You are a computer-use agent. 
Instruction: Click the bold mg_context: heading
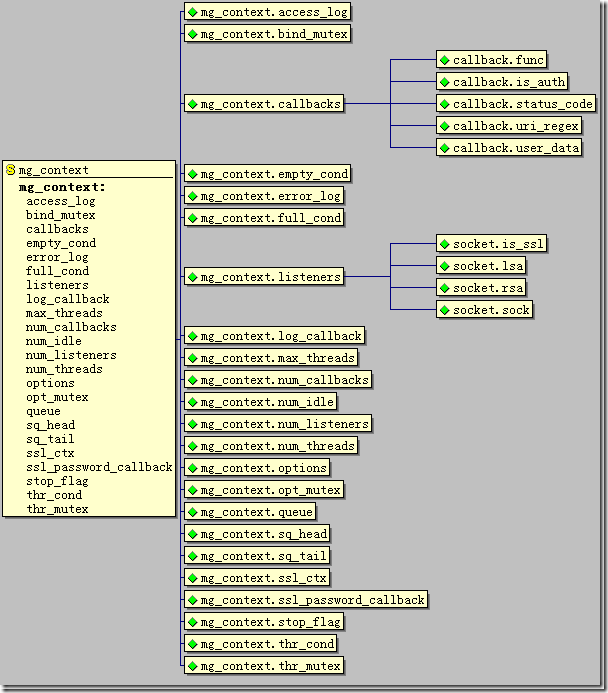click(62, 187)
